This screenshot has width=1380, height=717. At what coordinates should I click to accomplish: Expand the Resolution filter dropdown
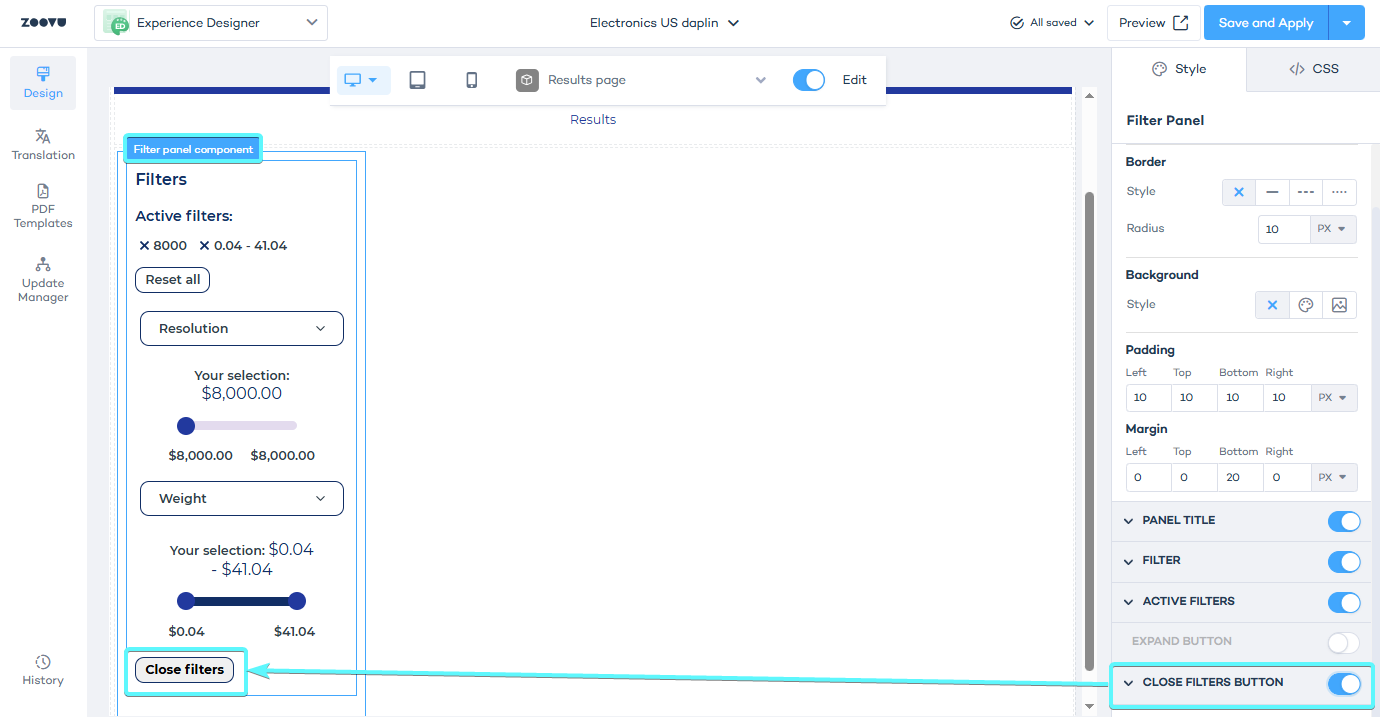tap(242, 328)
